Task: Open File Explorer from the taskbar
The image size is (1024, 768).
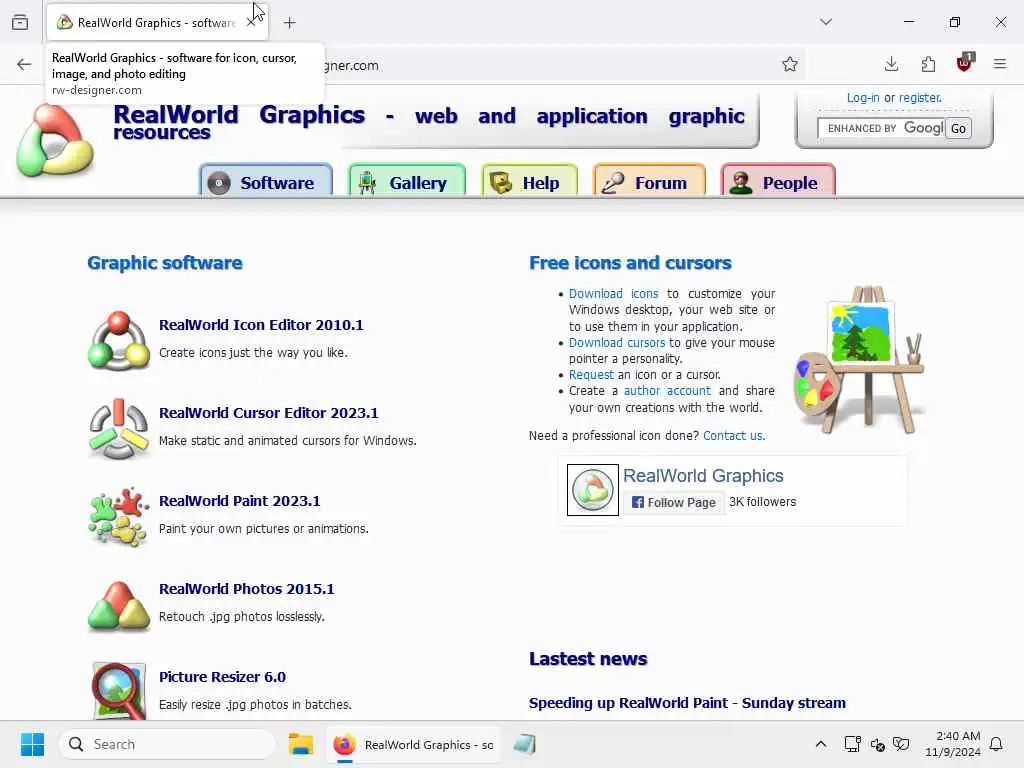Action: [x=301, y=744]
